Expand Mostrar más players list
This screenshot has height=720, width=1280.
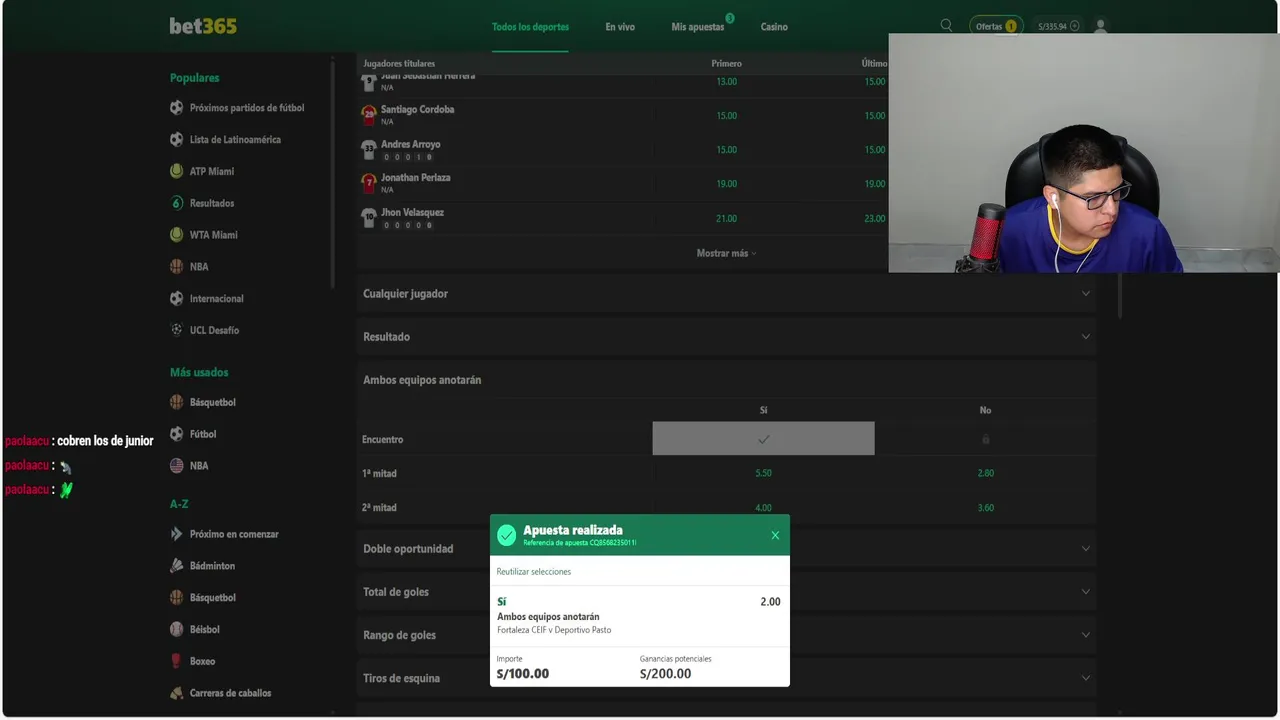tap(726, 253)
